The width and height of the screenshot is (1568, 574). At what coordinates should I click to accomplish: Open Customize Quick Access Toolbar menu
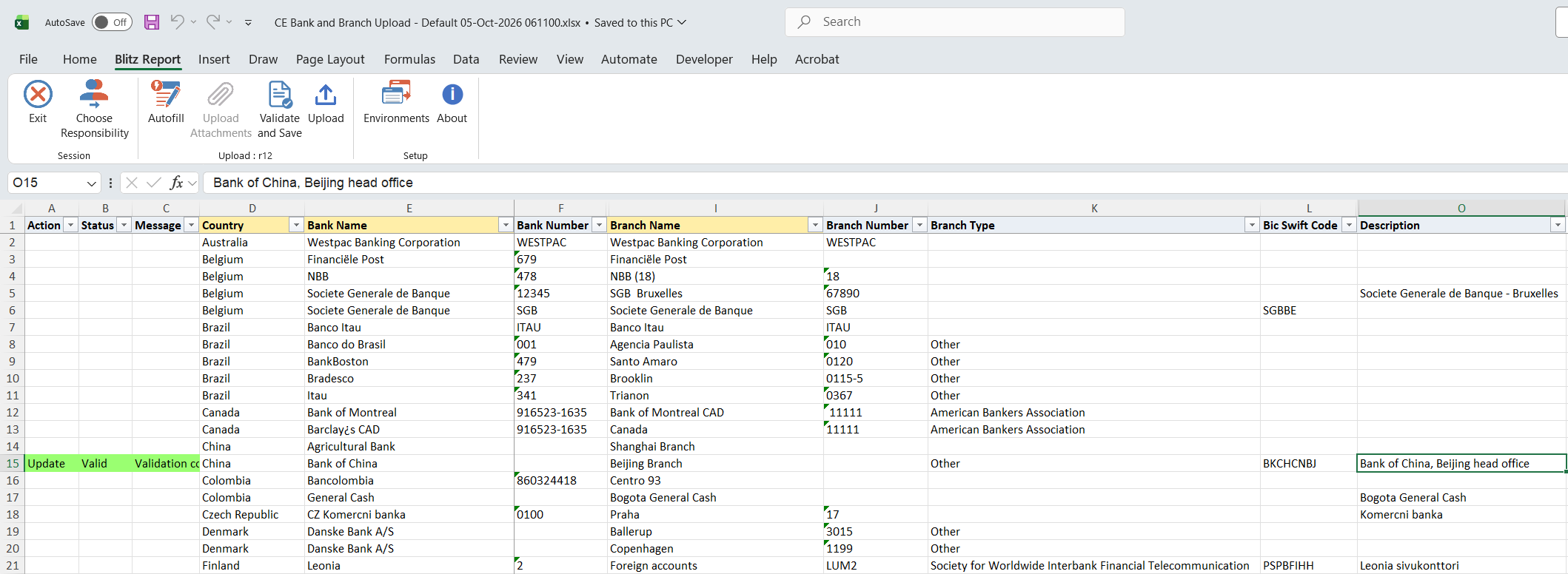[248, 22]
